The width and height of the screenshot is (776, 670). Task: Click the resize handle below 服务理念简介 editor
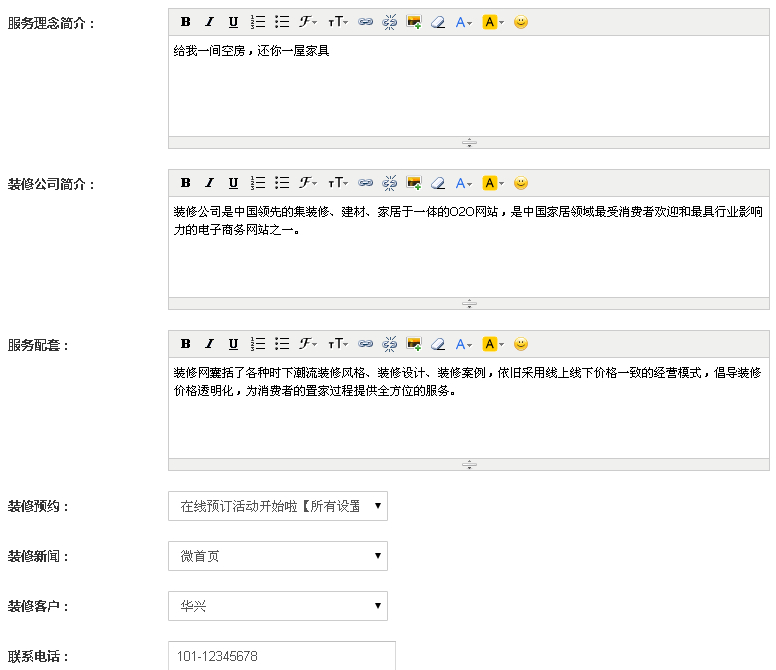click(469, 143)
